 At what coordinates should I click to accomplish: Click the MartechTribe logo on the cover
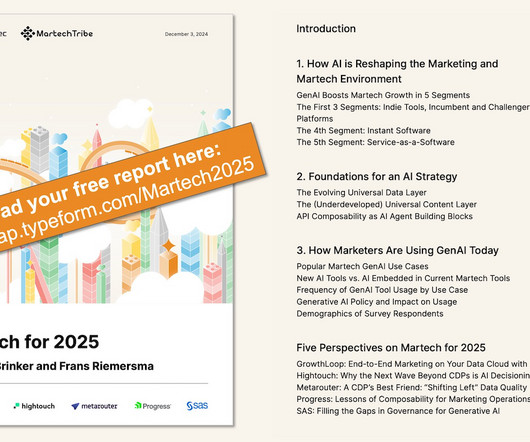[x=57, y=33]
